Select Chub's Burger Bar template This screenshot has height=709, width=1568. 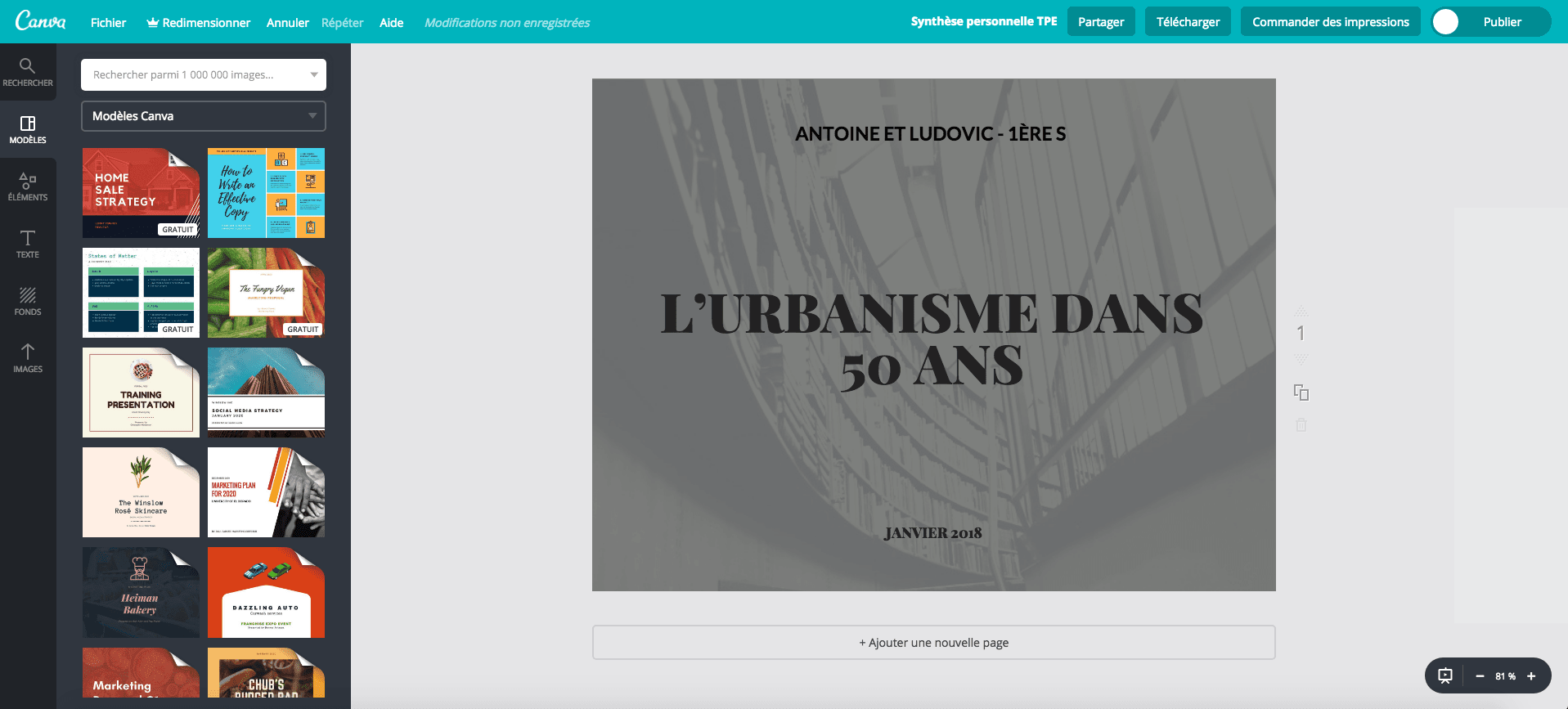tap(266, 673)
